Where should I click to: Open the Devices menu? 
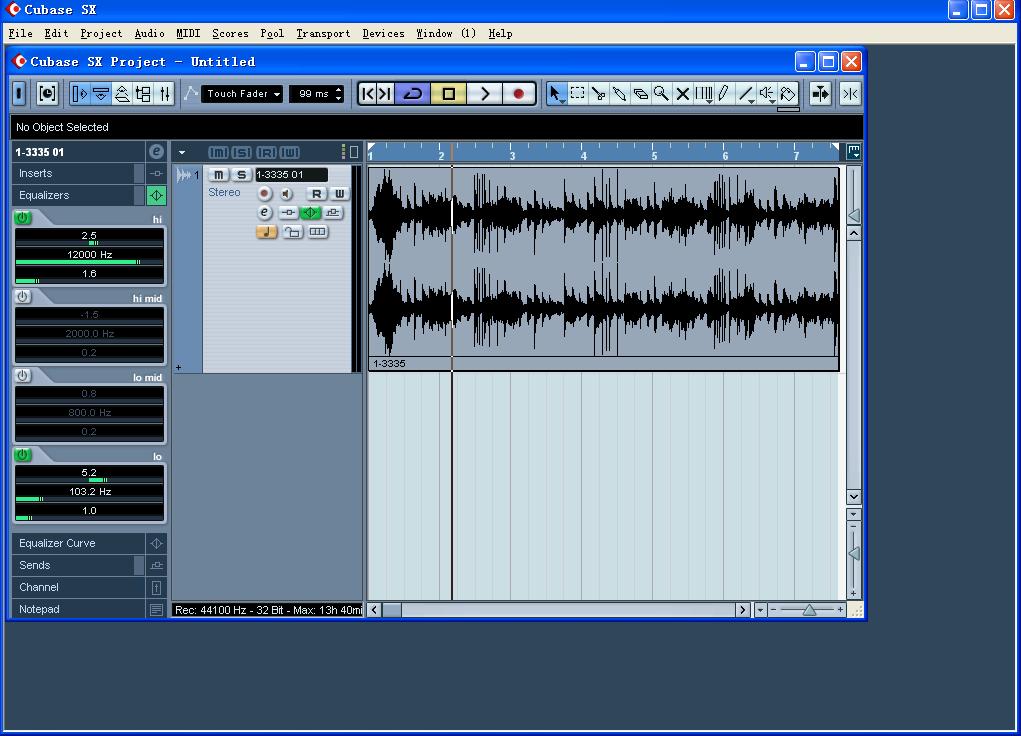click(383, 33)
